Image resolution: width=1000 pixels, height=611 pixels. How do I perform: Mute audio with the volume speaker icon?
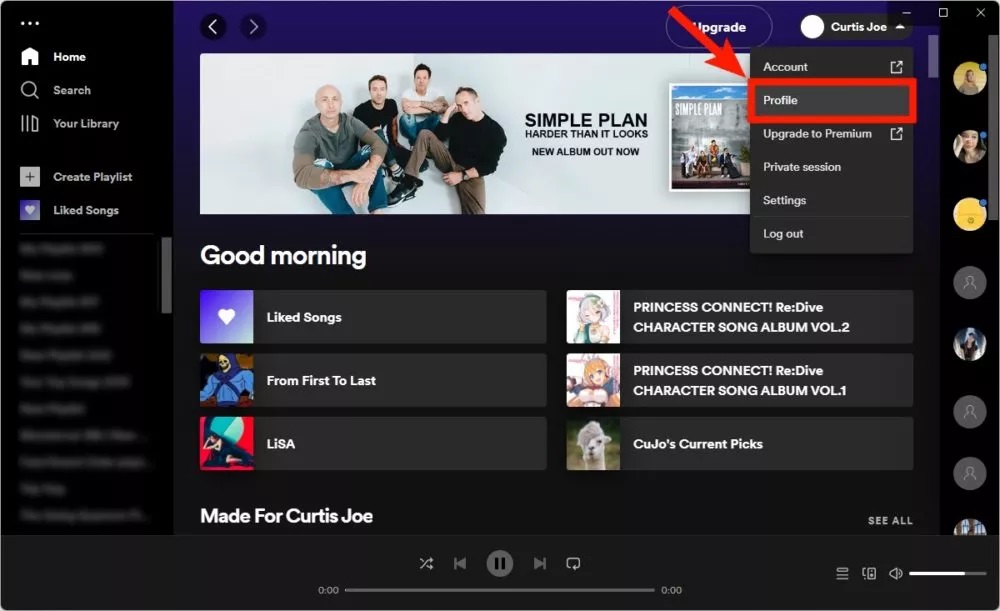pyautogui.click(x=895, y=573)
